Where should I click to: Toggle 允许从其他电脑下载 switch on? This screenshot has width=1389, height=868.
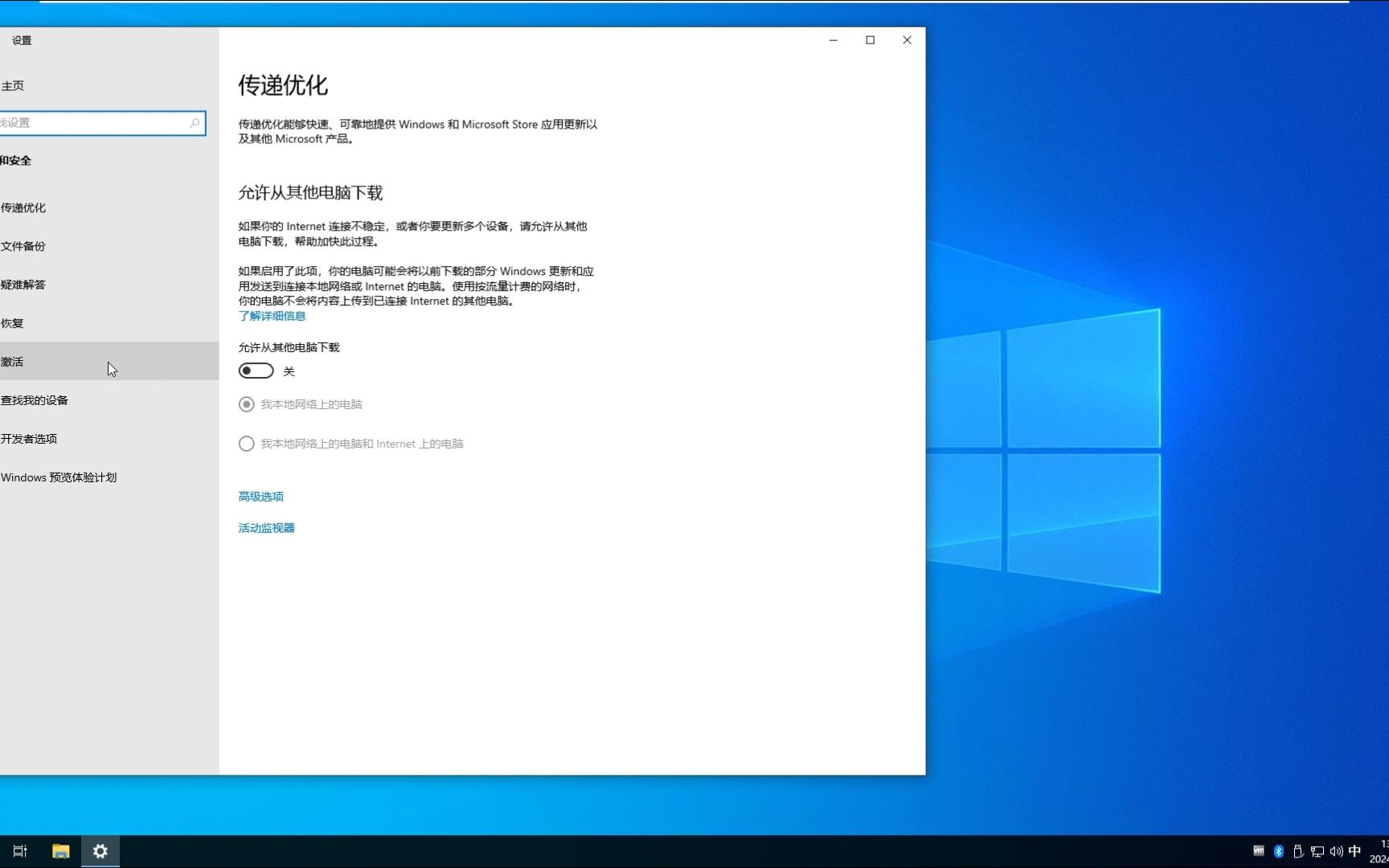pyautogui.click(x=256, y=371)
